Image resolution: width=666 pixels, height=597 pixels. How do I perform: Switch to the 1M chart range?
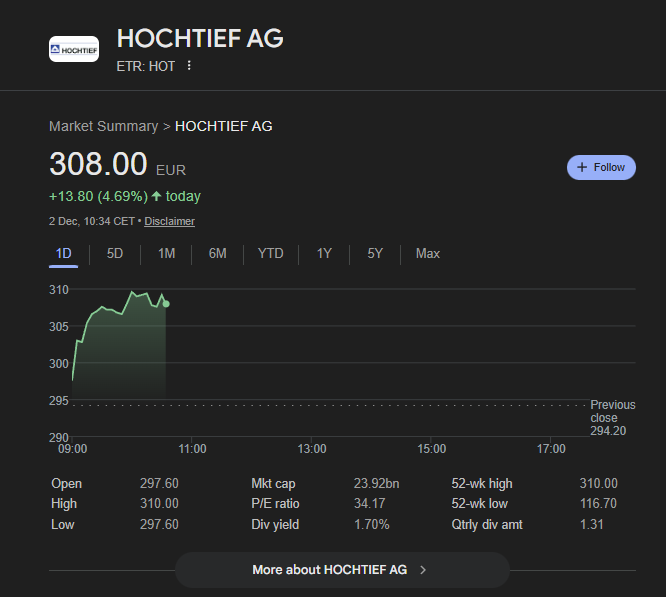[x=166, y=253]
